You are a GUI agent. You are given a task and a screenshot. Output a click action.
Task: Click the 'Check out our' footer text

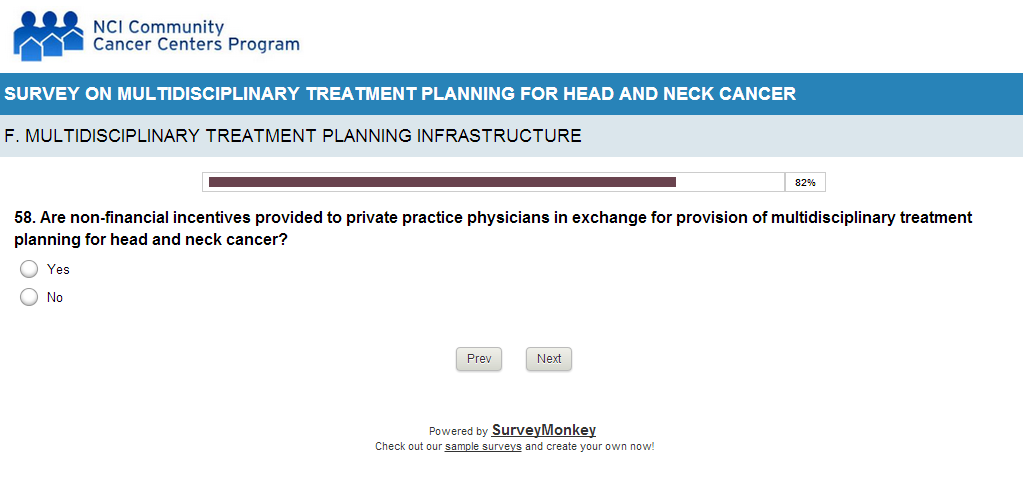[408, 447]
